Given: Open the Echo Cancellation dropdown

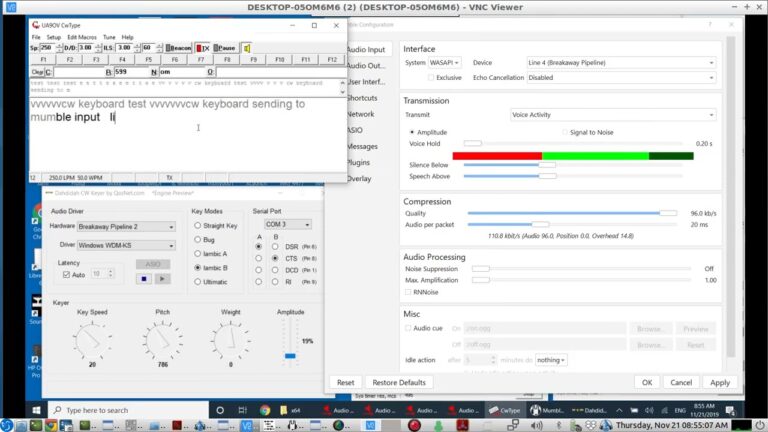Looking at the screenshot, I should (621, 77).
